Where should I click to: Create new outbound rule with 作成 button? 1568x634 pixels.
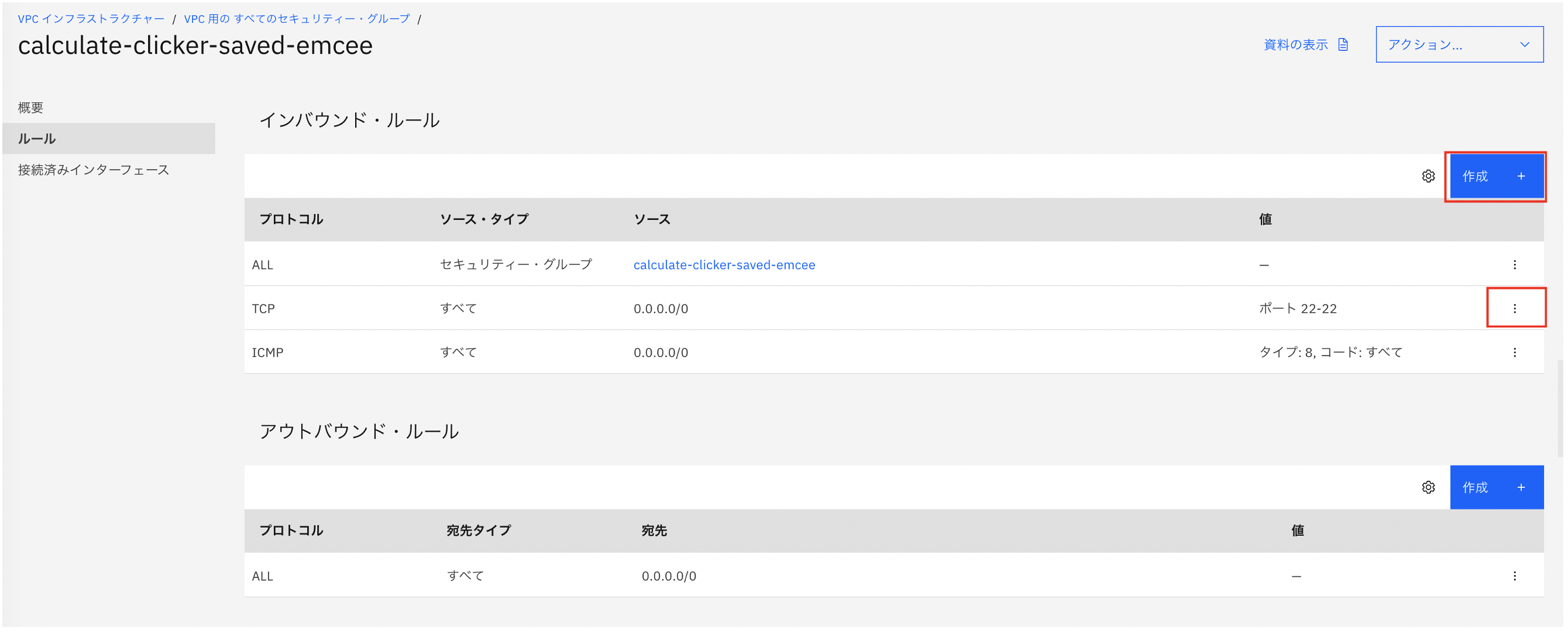click(x=1496, y=488)
